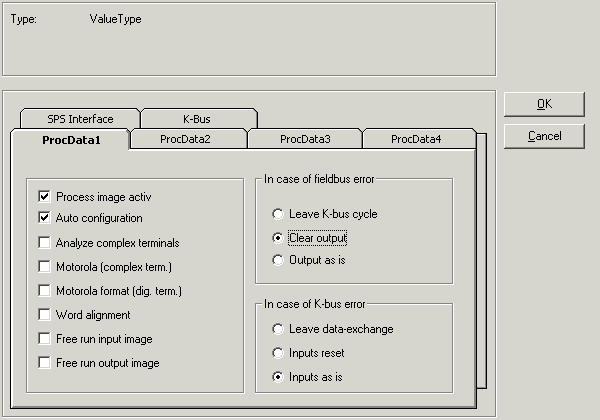Uncheck Process image activ checkbox

point(44,197)
